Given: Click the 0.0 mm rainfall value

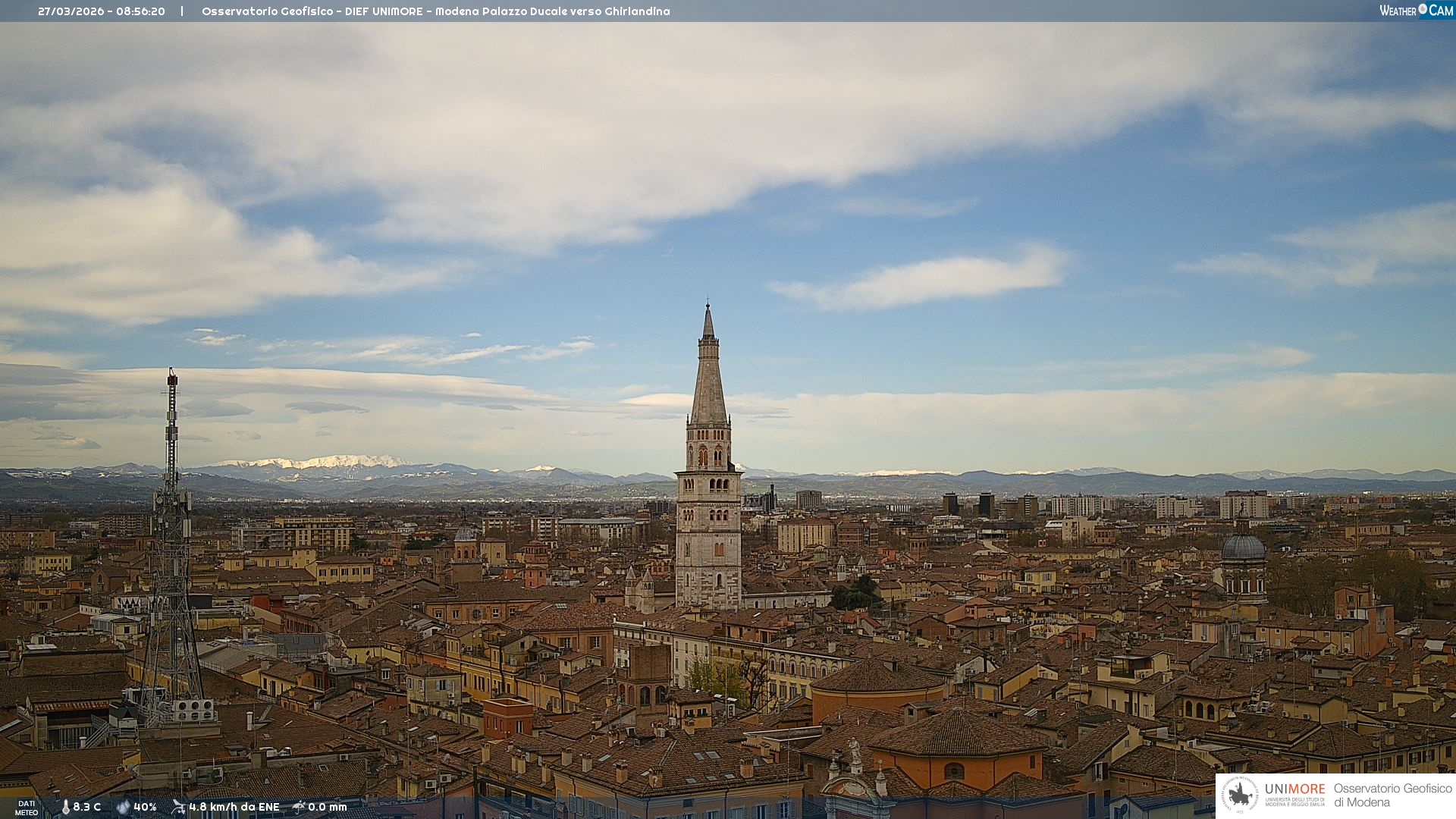Looking at the screenshot, I should 328,807.
